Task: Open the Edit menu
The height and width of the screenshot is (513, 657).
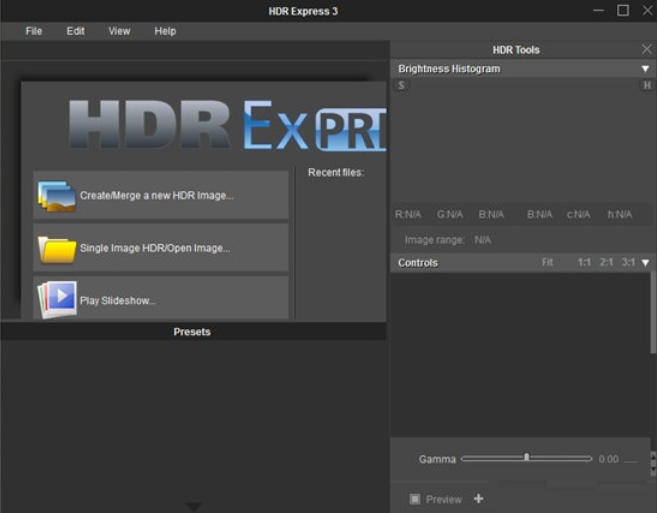Action: (x=76, y=31)
